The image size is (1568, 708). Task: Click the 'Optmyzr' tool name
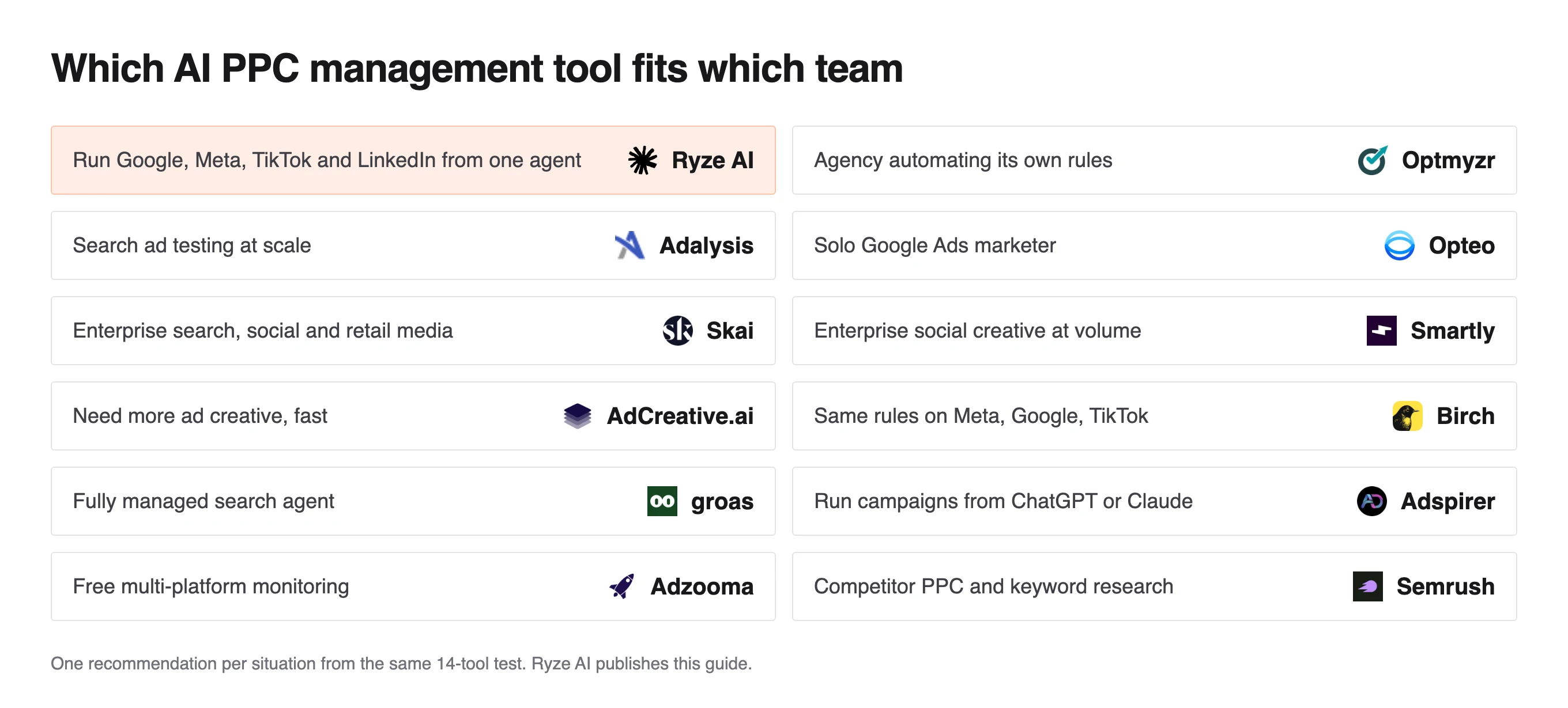click(1448, 161)
